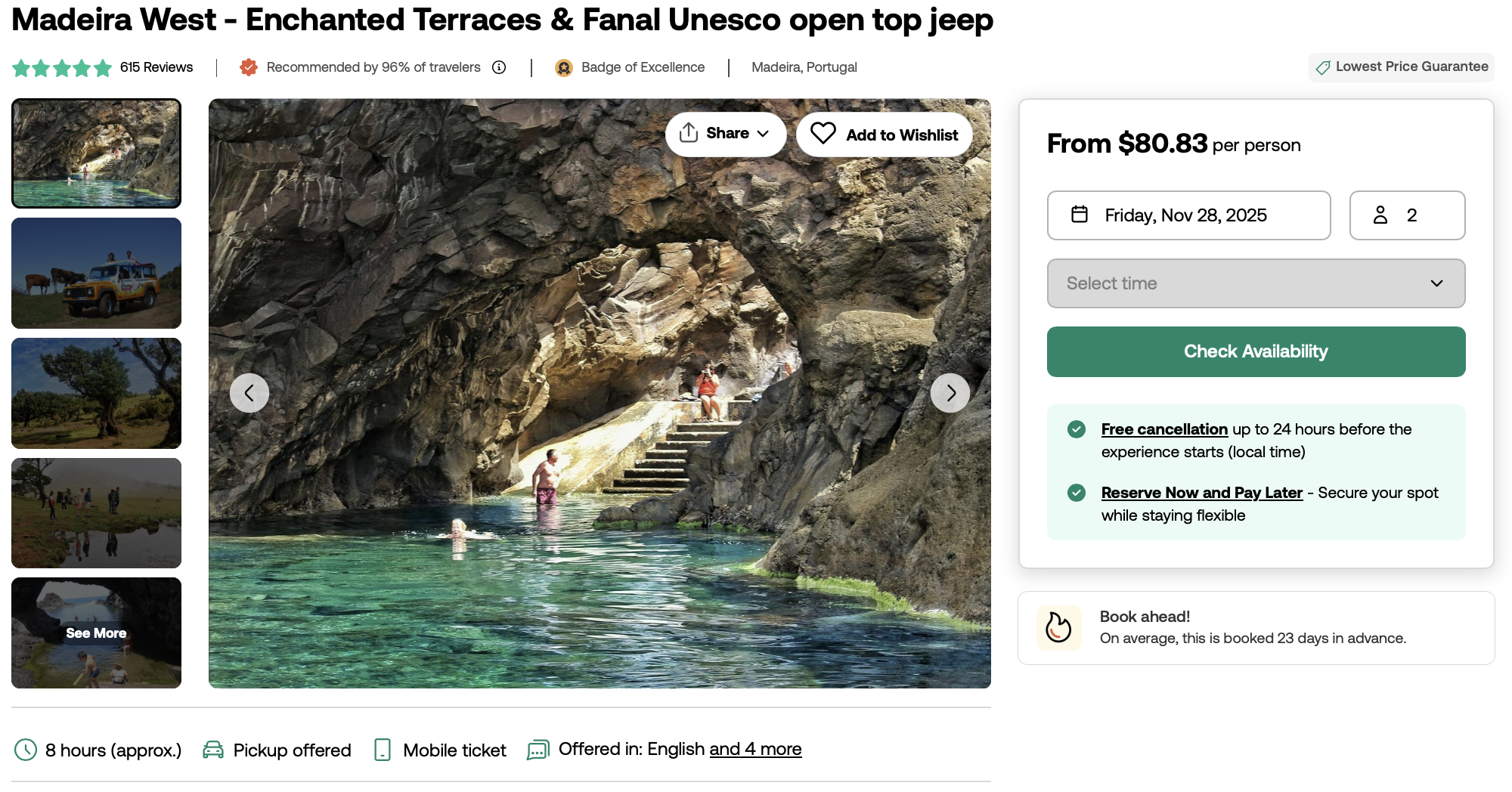Open the 615 Reviews link
Viewport: 1512px width, 792px height.
tap(156, 67)
